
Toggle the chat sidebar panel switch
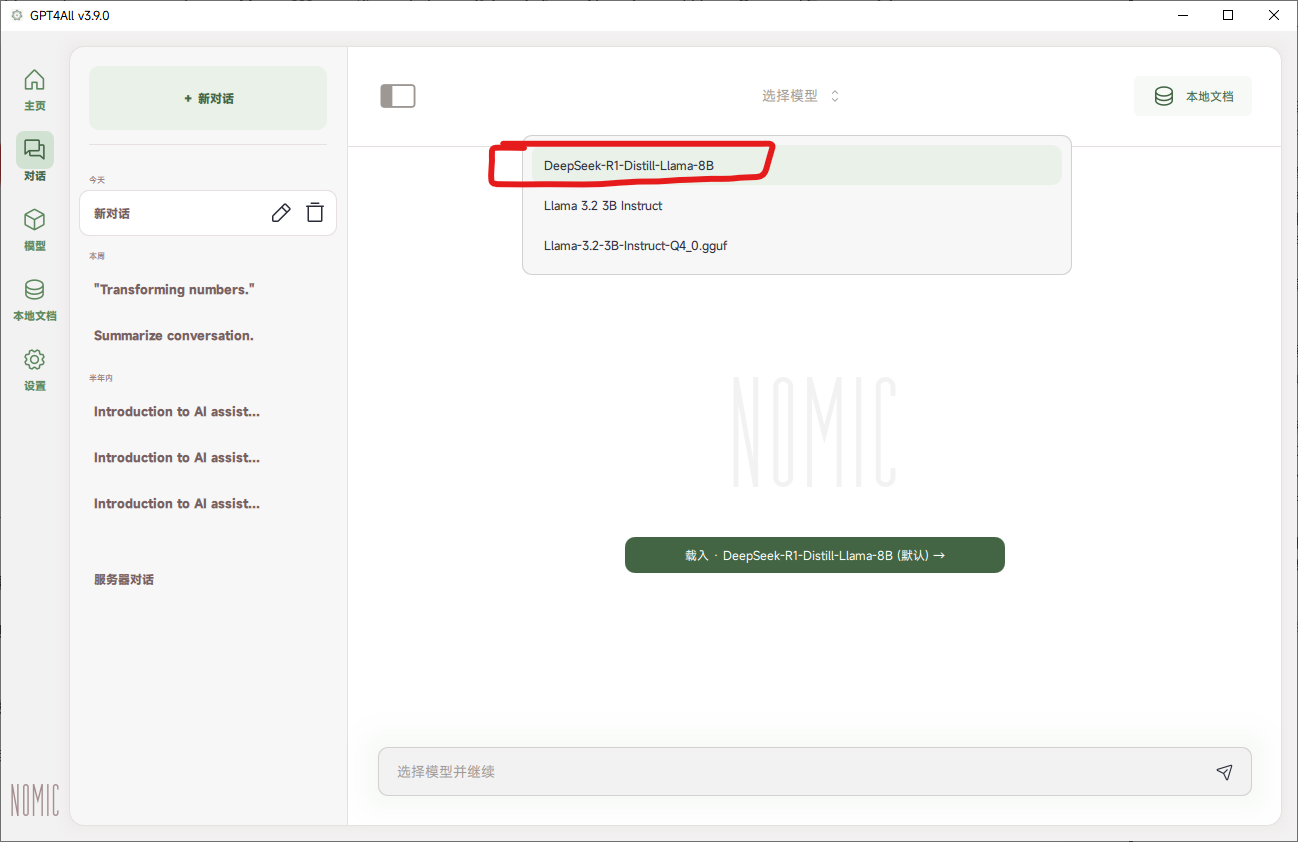coord(398,96)
